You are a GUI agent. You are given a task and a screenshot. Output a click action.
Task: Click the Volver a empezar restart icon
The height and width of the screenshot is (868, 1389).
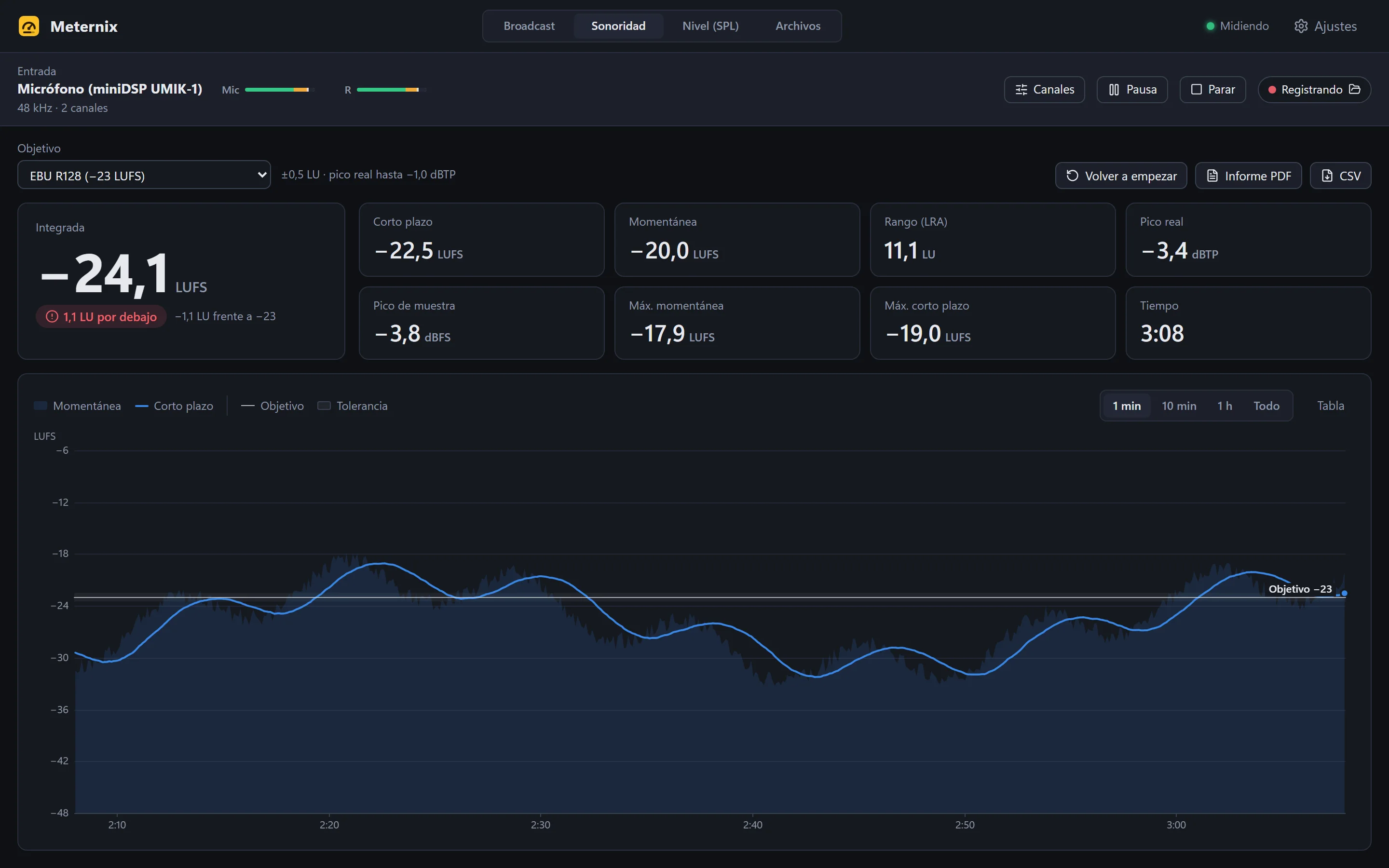[1072, 176]
